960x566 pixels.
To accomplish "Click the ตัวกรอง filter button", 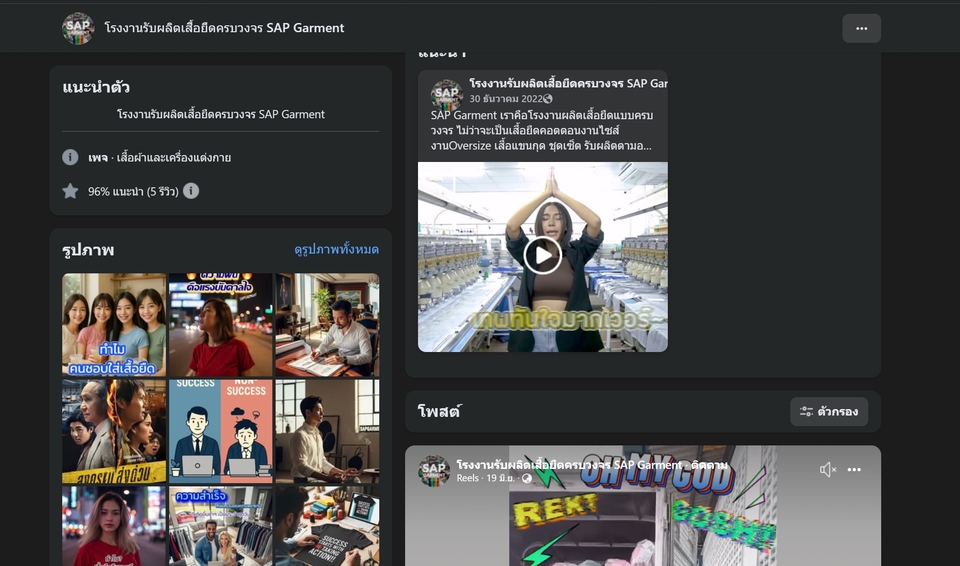I will pyautogui.click(x=829, y=411).
